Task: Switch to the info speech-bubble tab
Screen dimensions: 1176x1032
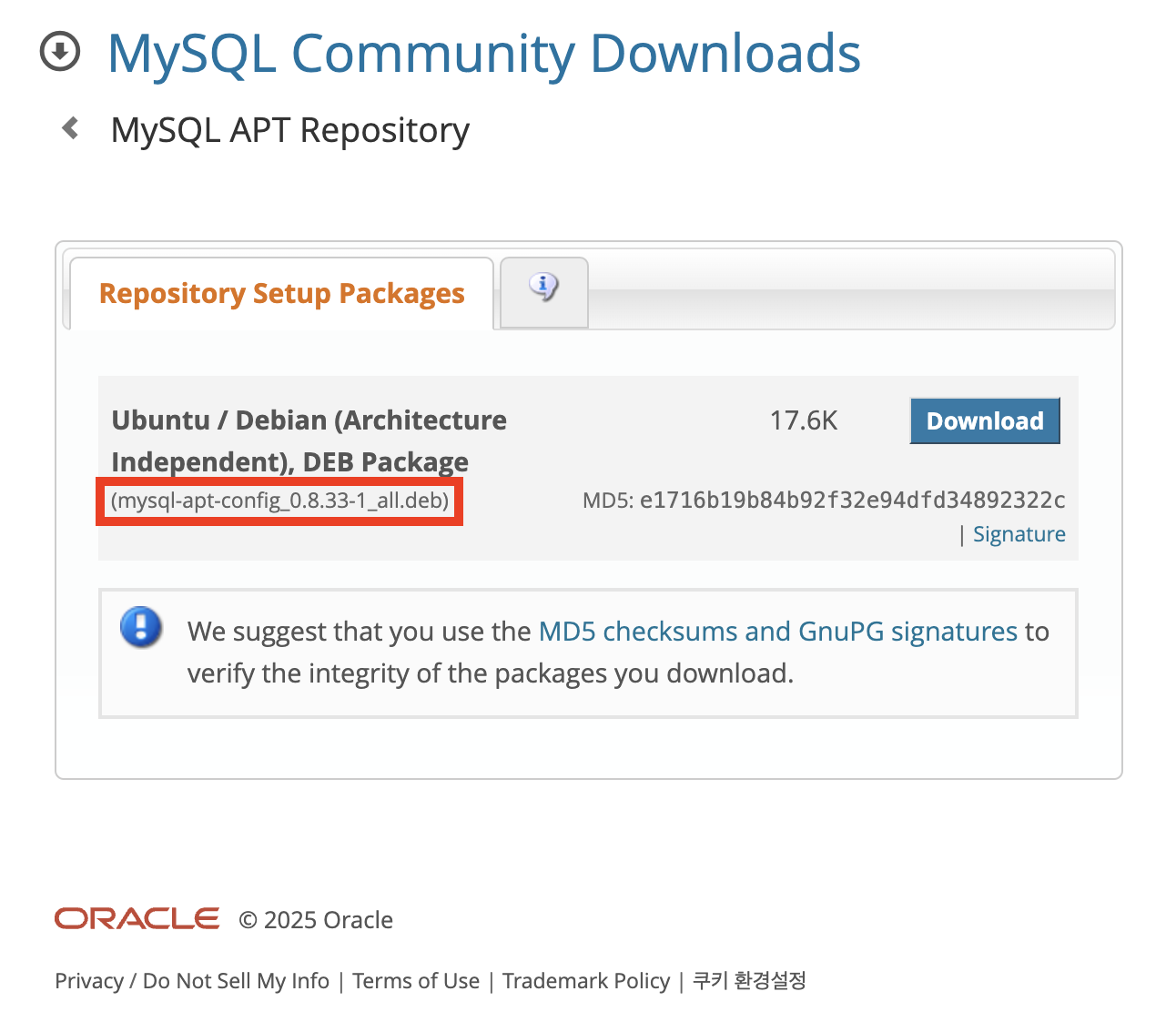Action: 544,291
